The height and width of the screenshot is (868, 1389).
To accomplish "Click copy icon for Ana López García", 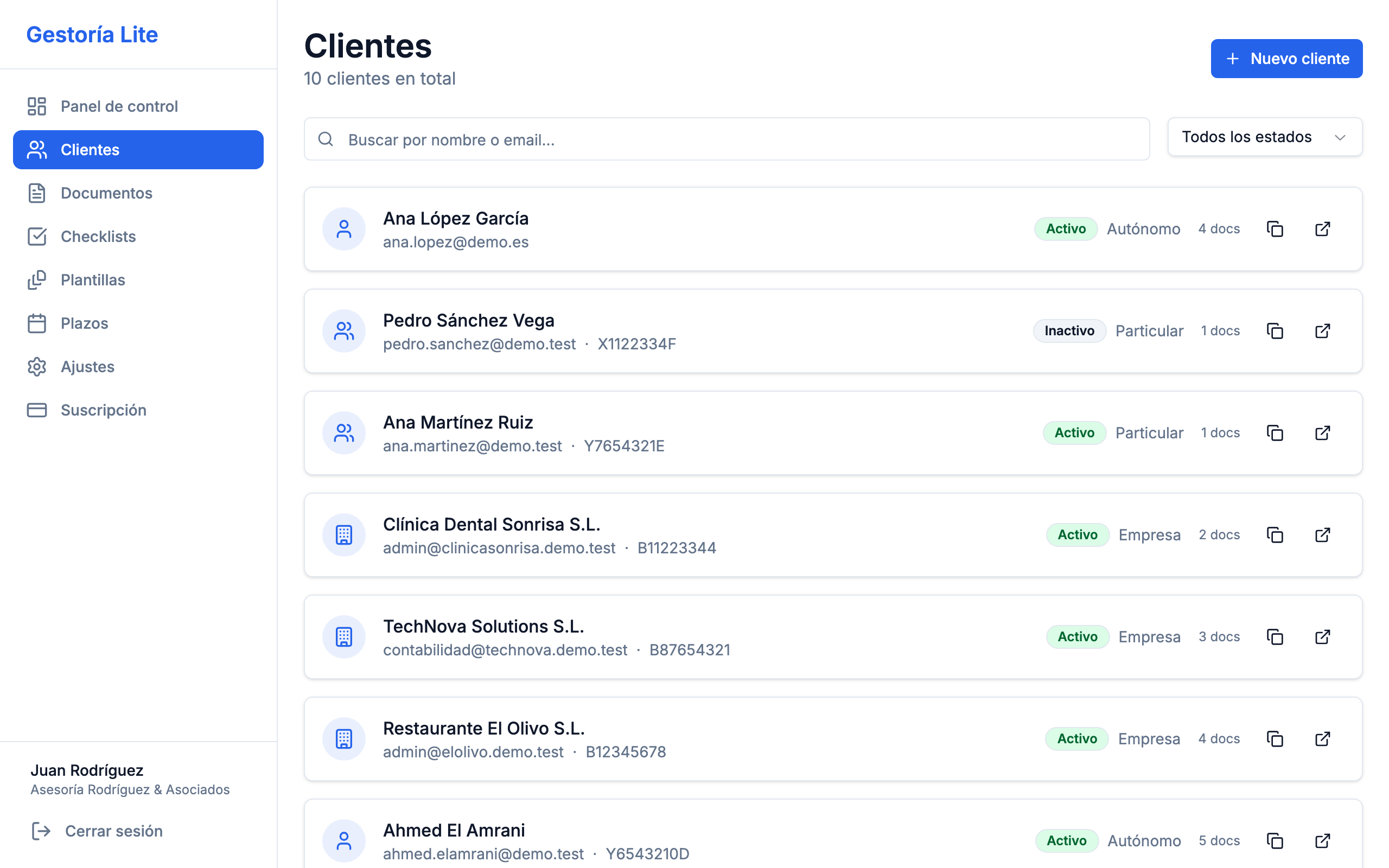I will coord(1275,229).
